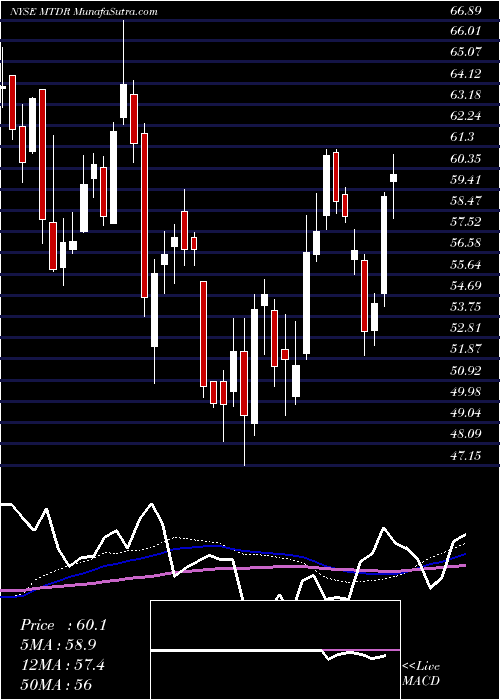Click the 59.41 price axis label
The width and height of the screenshot is (500, 700).
466,180
